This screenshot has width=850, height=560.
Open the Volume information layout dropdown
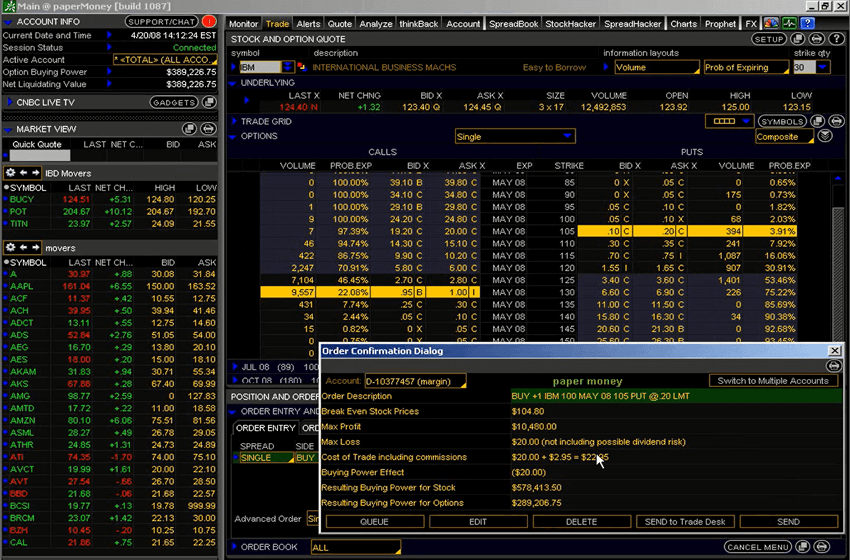coord(657,67)
